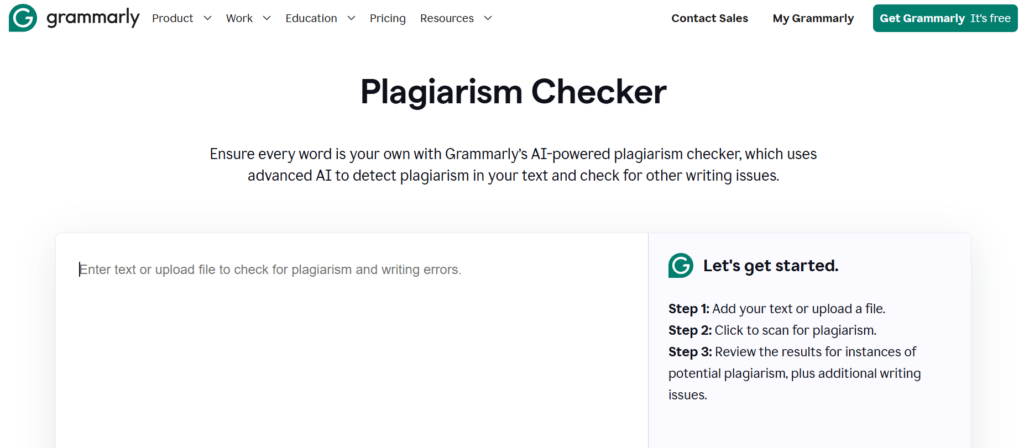Click the Let's get started heading
This screenshot has width=1024, height=448.
pos(771,266)
